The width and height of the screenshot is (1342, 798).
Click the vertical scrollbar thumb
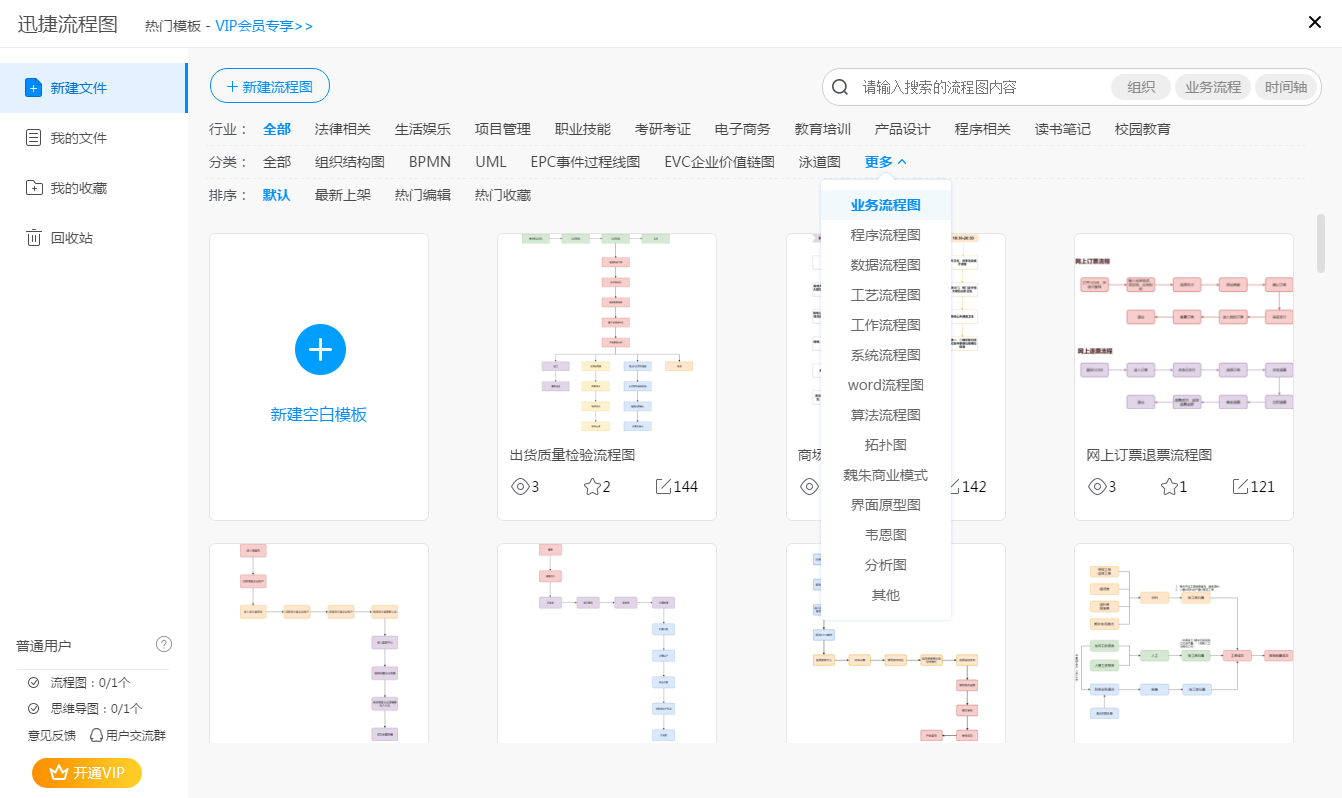1321,242
